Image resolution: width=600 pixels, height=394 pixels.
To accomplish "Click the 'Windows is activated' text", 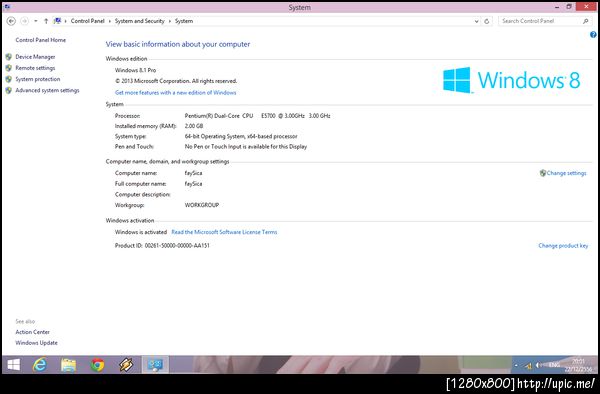I will (x=141, y=232).
